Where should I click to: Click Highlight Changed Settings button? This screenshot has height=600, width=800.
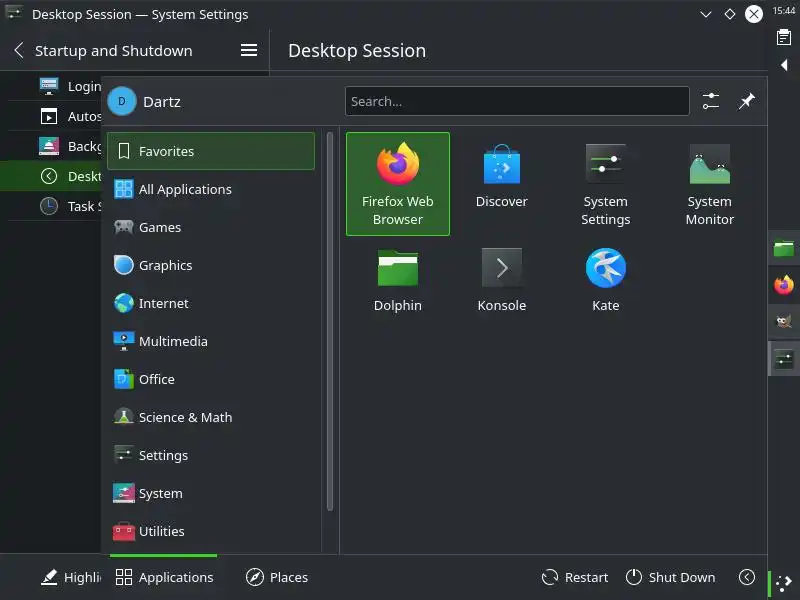click(70, 577)
